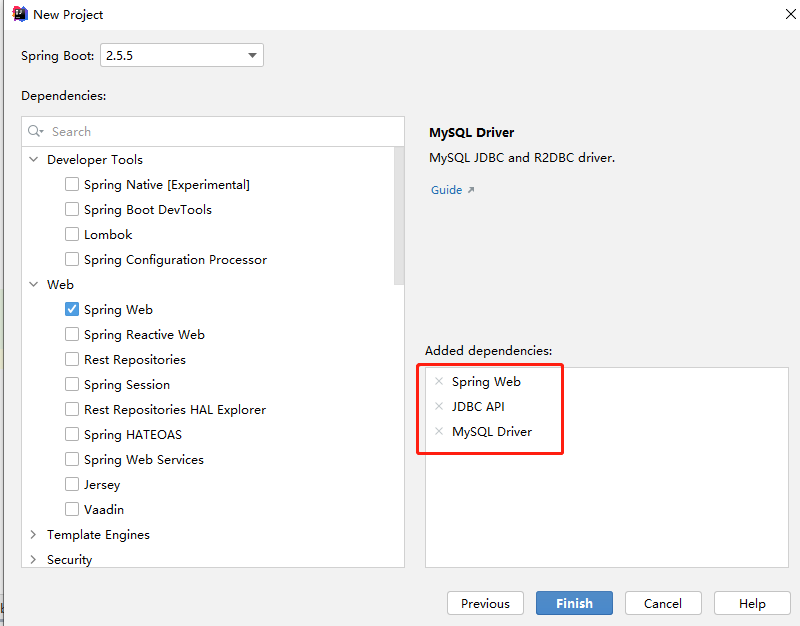Select JDBC API in added dependencies
Screen dimensions: 800x626
click(478, 407)
